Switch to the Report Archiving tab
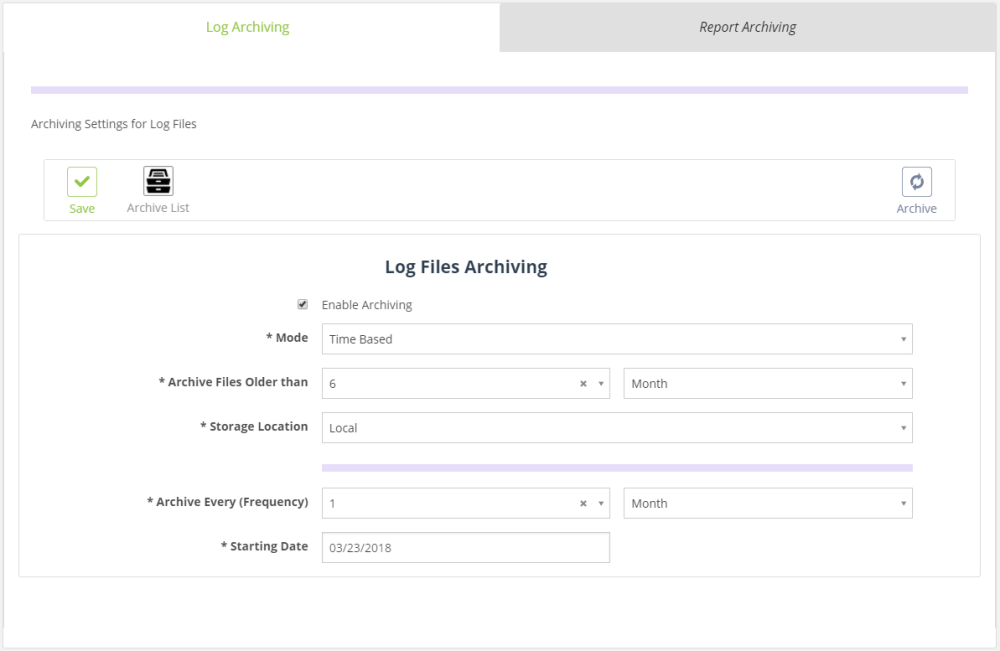Screen dimensions: 1000x651 [747, 27]
